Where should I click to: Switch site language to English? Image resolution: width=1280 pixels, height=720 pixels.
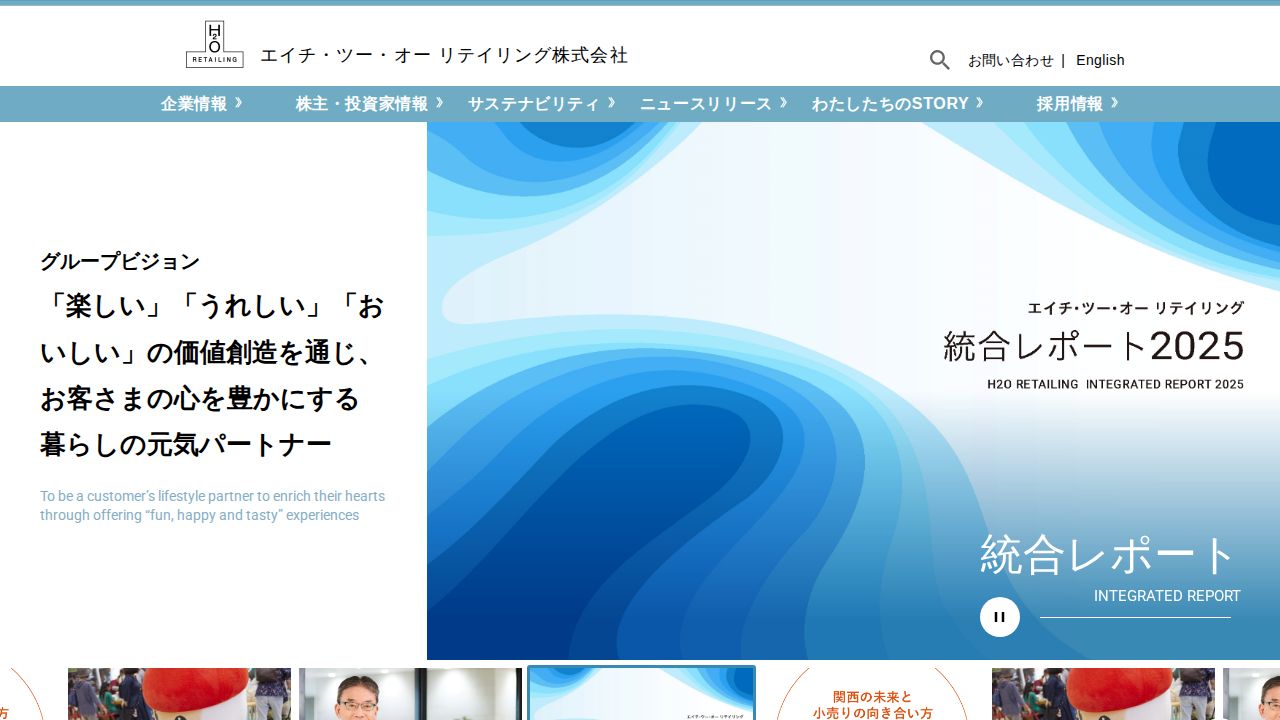[1100, 60]
